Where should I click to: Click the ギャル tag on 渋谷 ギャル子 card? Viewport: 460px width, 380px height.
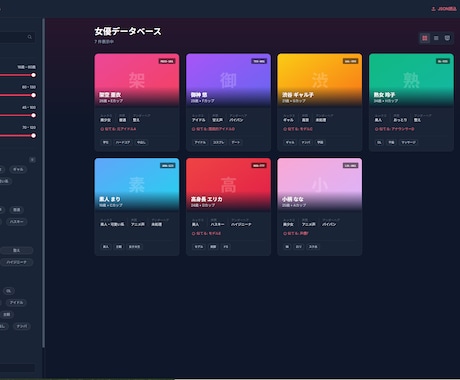click(290, 142)
